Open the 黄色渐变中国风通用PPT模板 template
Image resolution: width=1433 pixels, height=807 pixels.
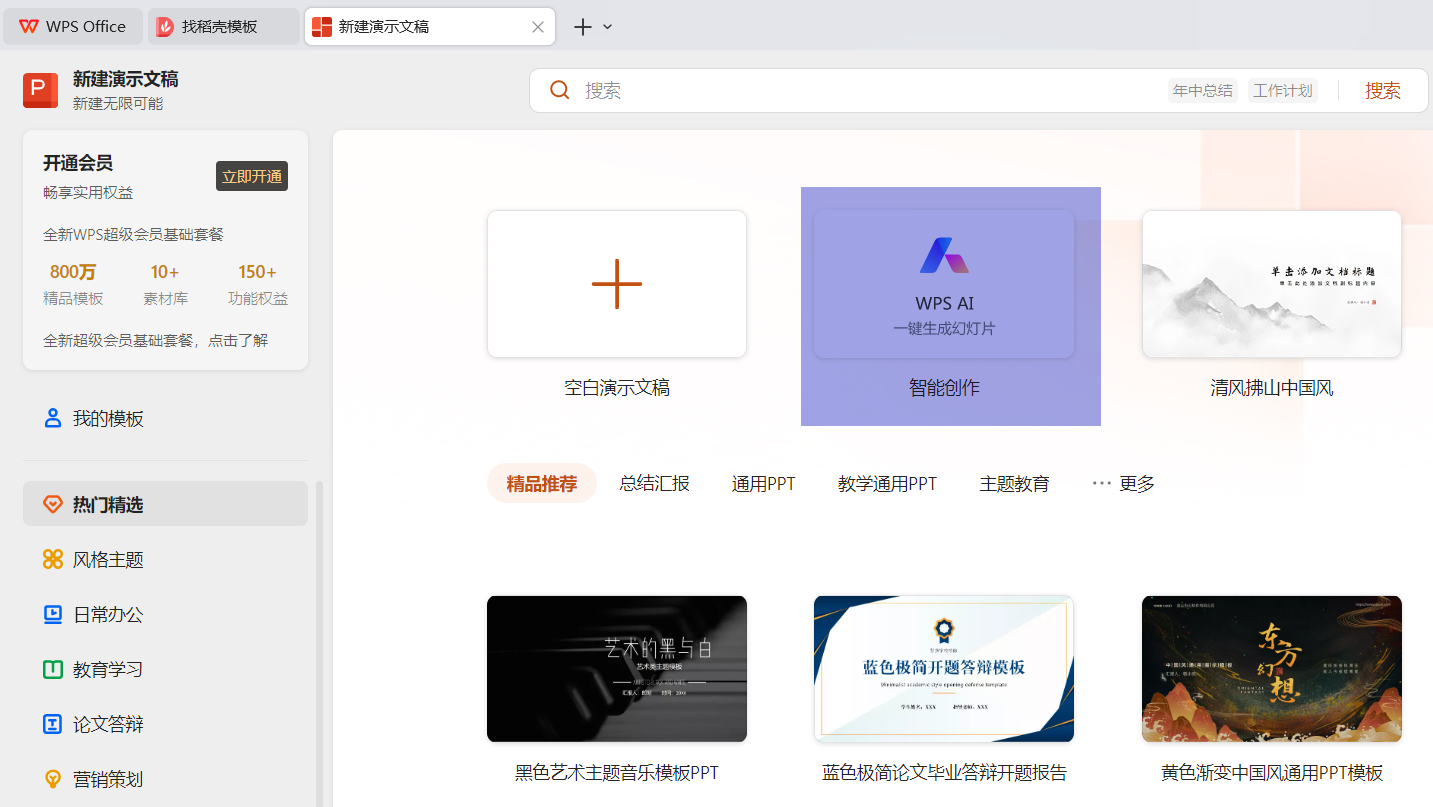(x=1271, y=669)
